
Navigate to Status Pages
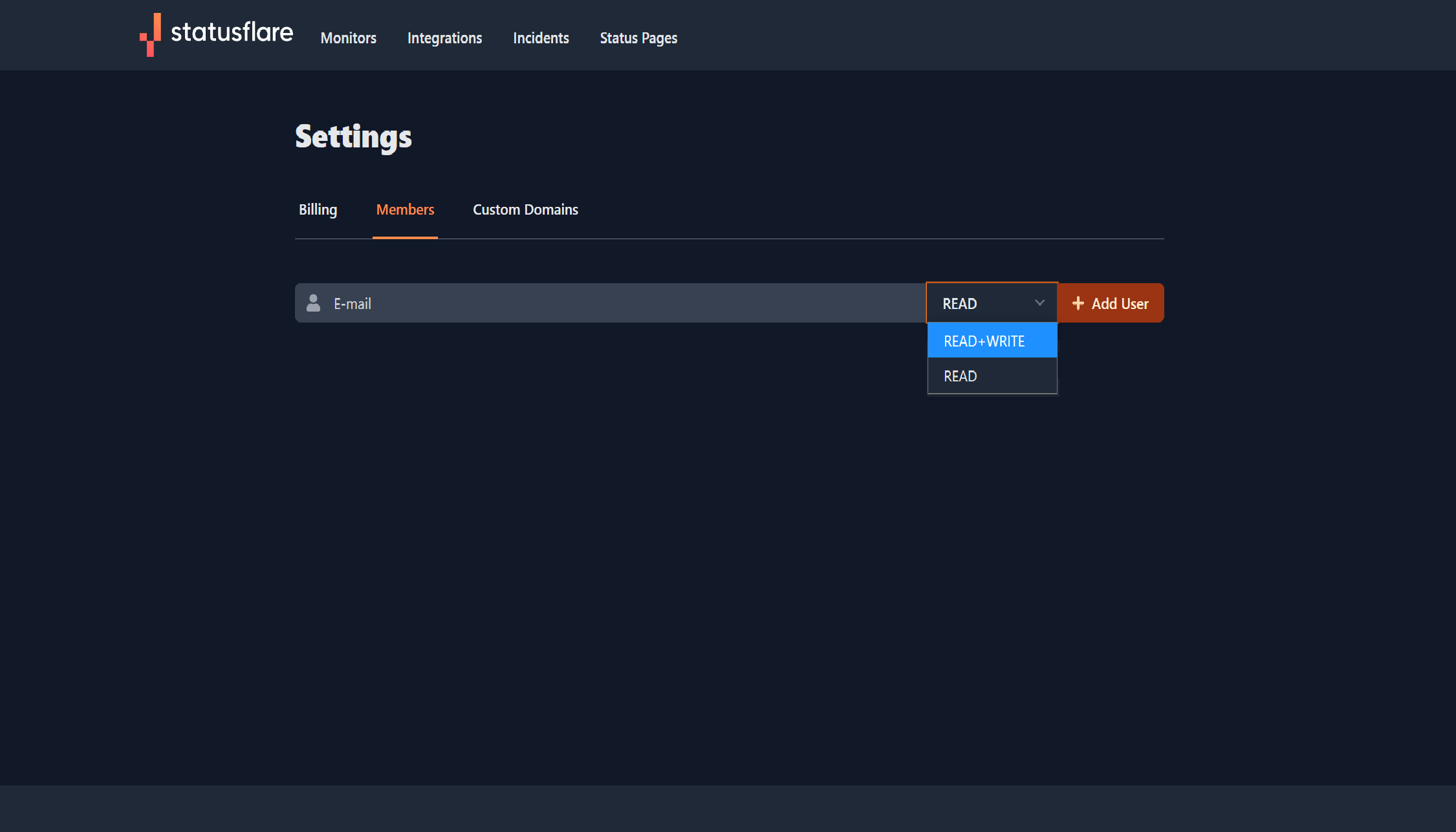pyautogui.click(x=638, y=38)
